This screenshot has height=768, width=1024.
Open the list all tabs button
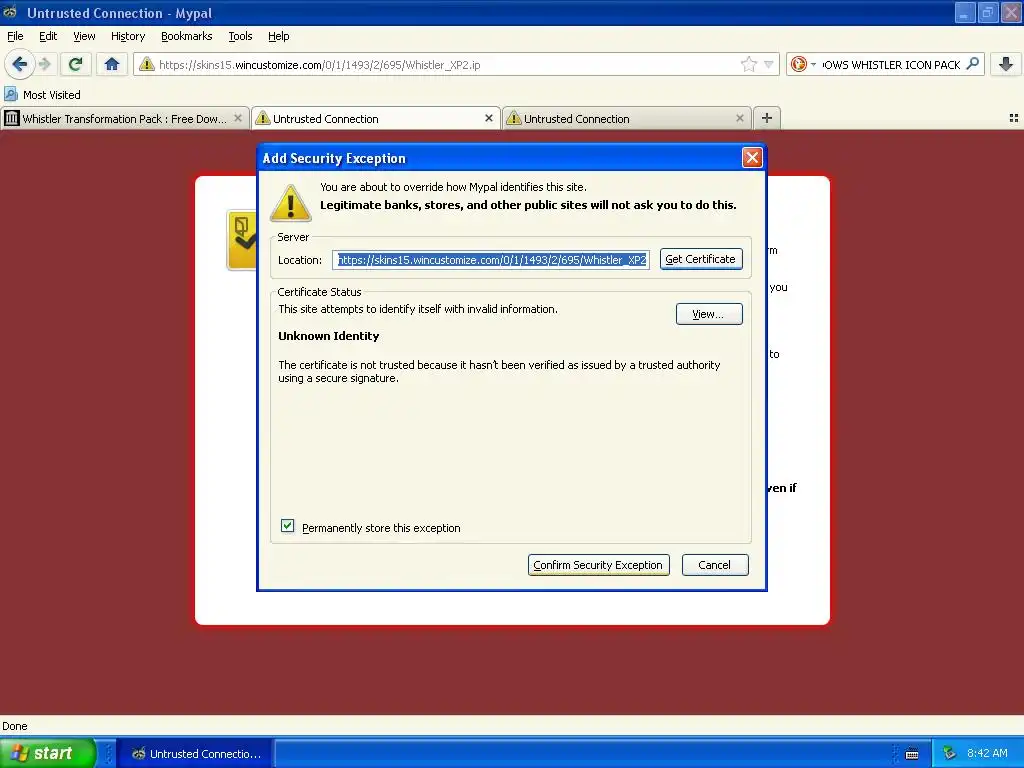point(1014,118)
